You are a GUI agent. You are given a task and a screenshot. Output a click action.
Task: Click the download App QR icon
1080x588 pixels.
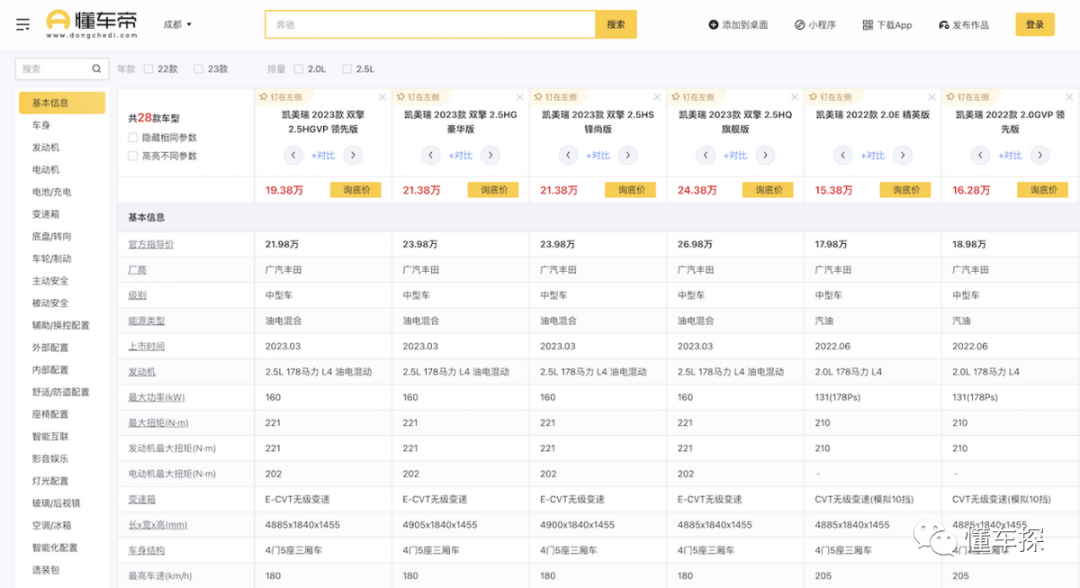pyautogui.click(x=867, y=25)
